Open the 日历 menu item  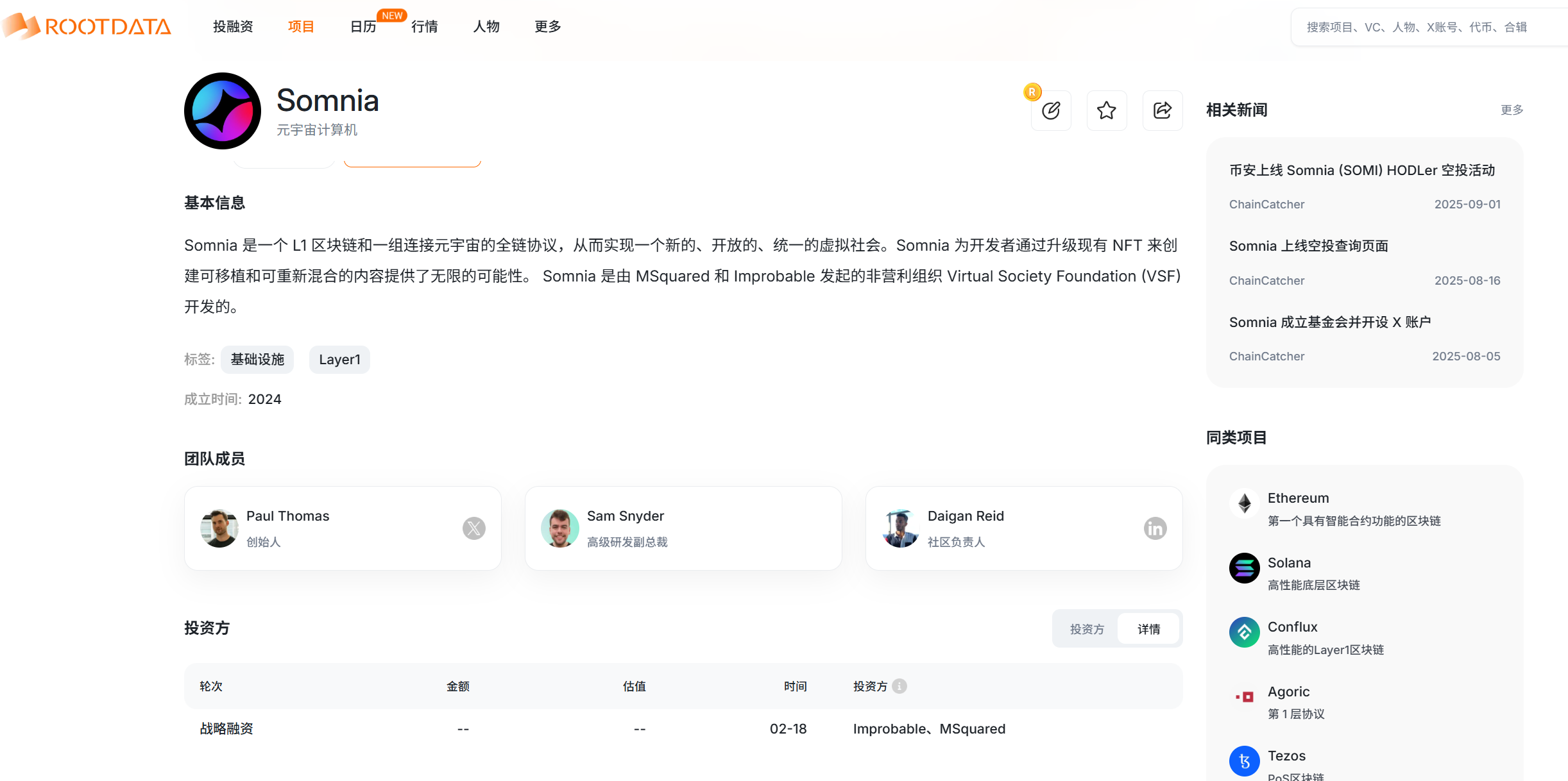click(363, 26)
